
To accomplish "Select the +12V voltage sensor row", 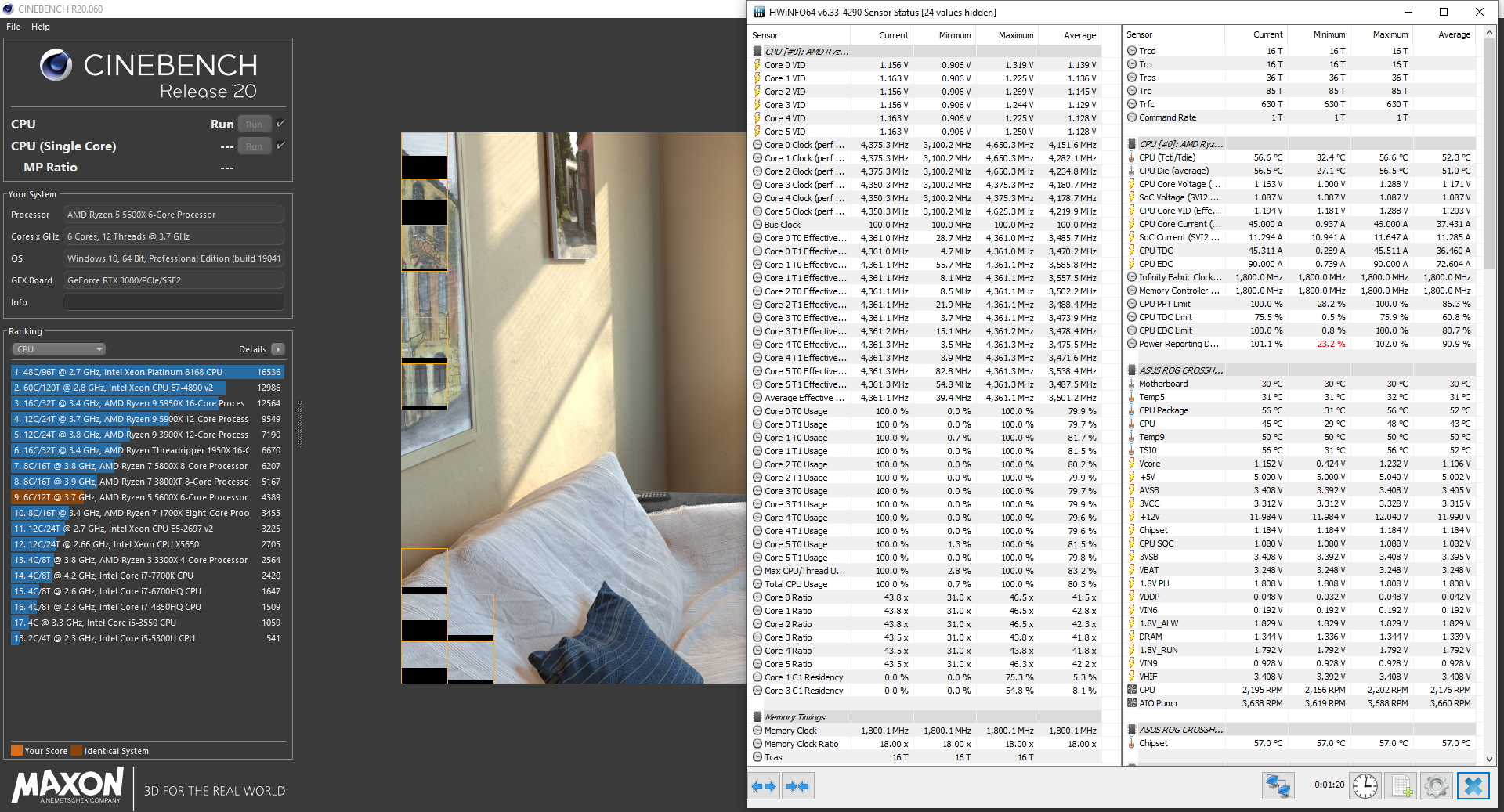I will coord(1300,517).
